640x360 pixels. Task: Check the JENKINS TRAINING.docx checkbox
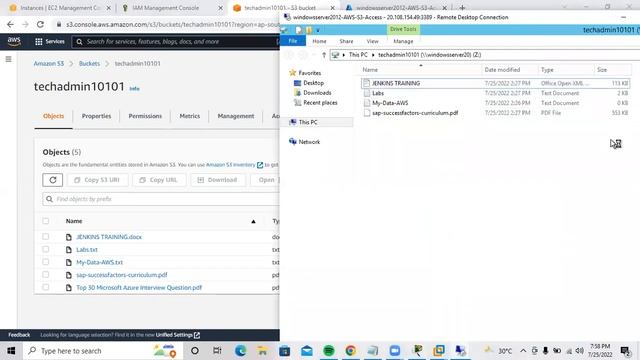[46, 237]
